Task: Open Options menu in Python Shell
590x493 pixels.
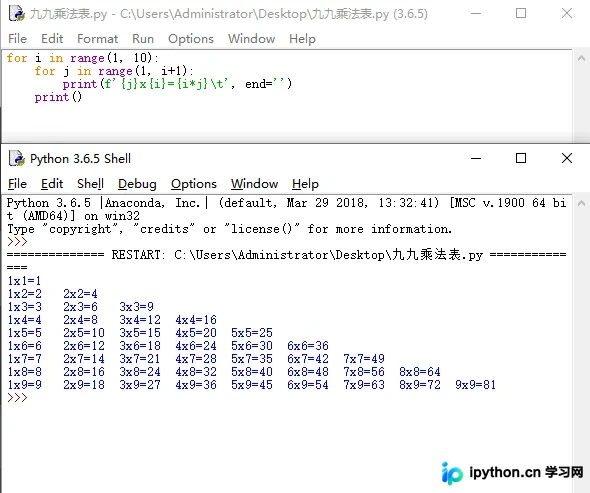Action: [194, 184]
